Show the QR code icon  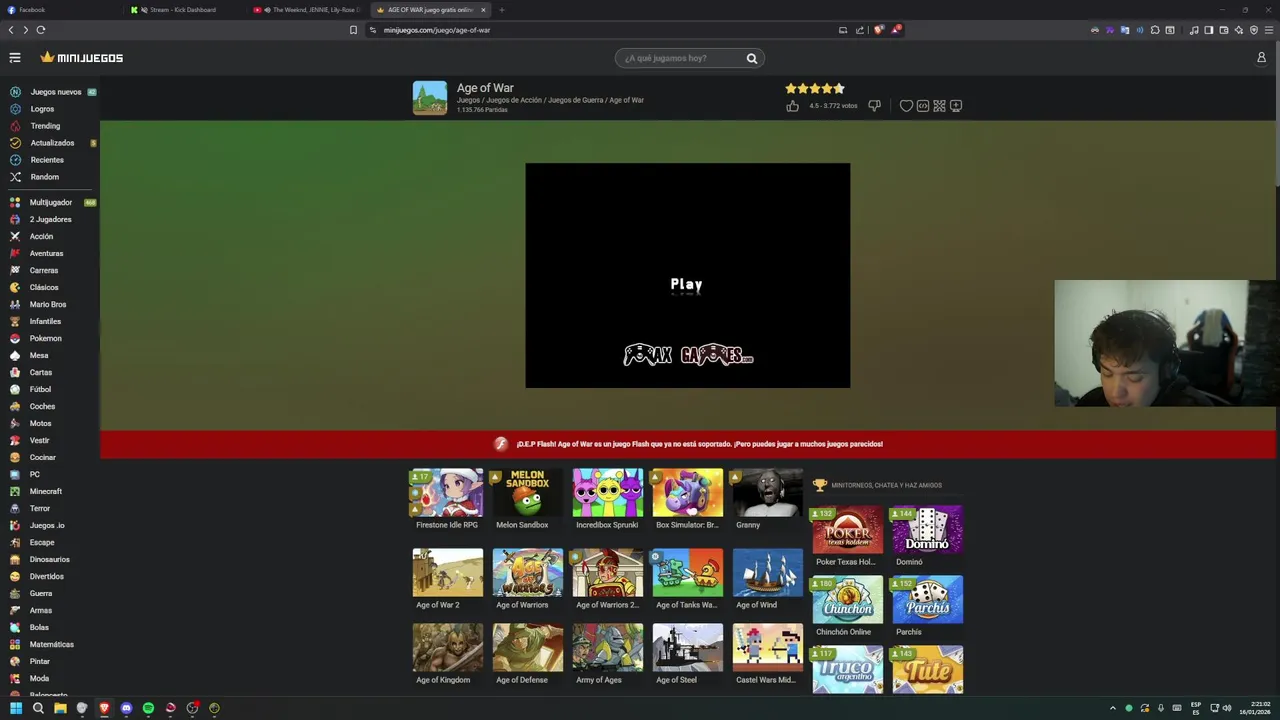(x=939, y=106)
